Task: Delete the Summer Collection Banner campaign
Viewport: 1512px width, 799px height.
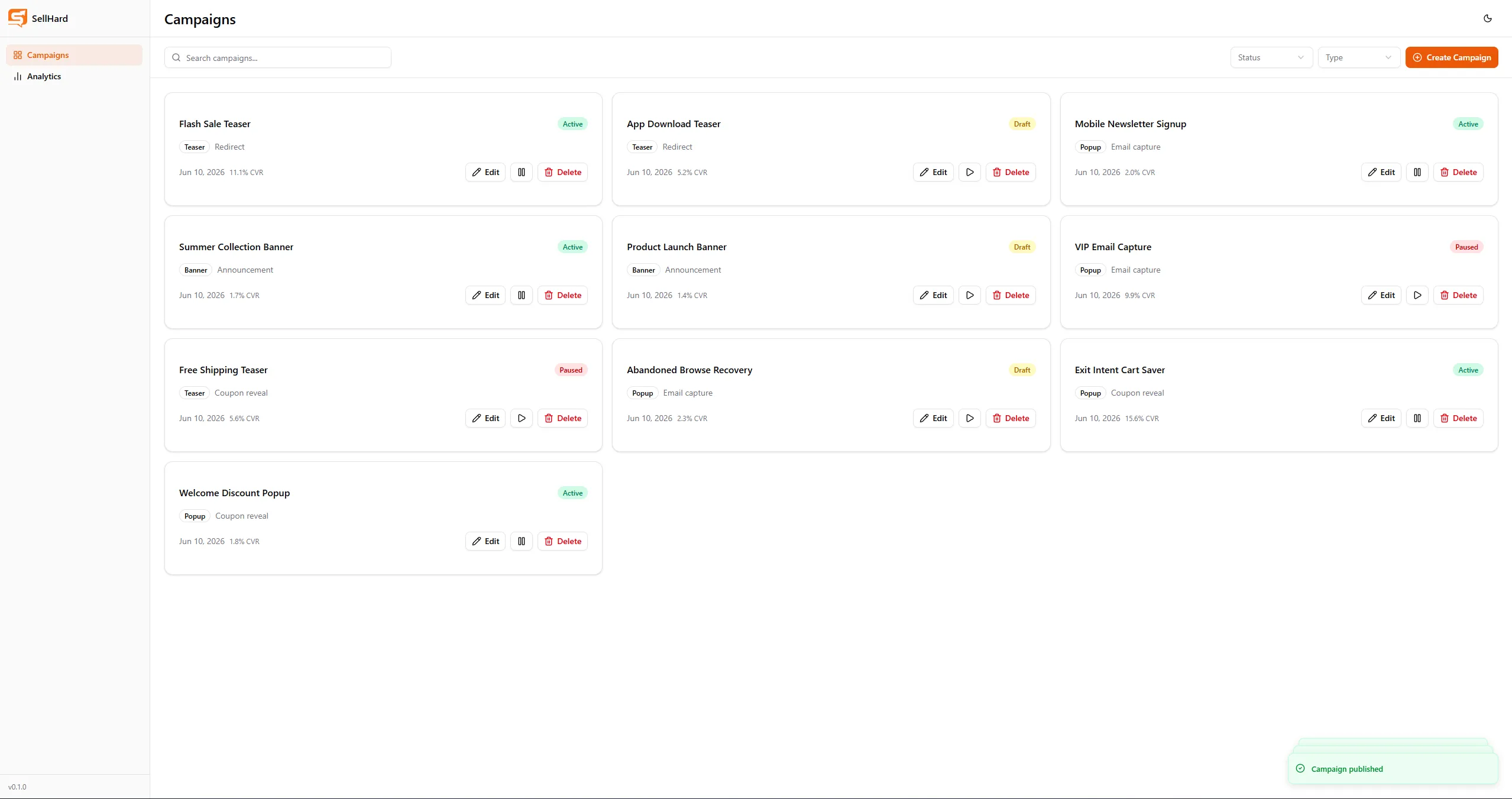Action: 562,295
